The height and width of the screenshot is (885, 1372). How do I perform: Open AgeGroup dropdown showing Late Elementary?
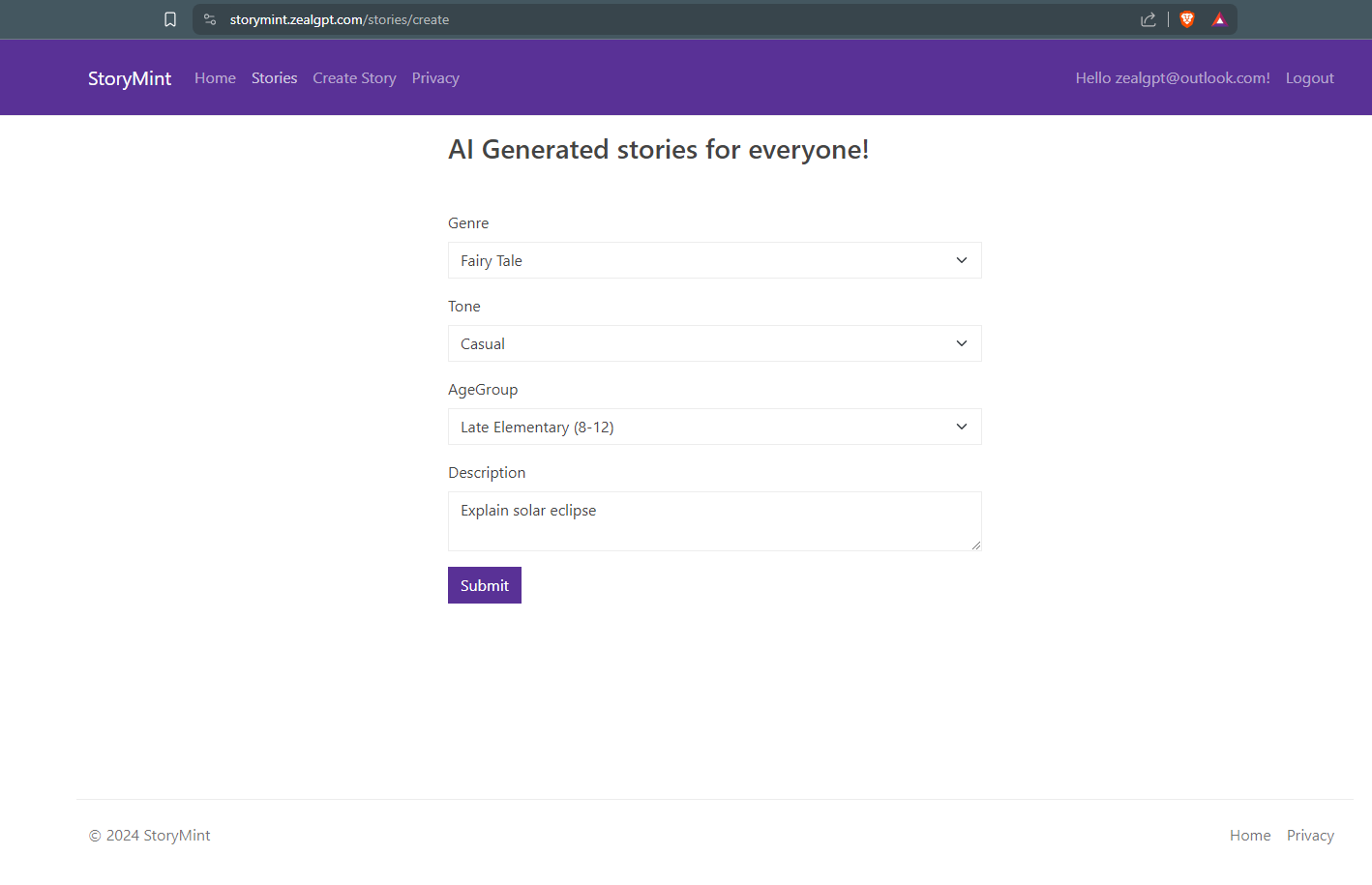[715, 427]
